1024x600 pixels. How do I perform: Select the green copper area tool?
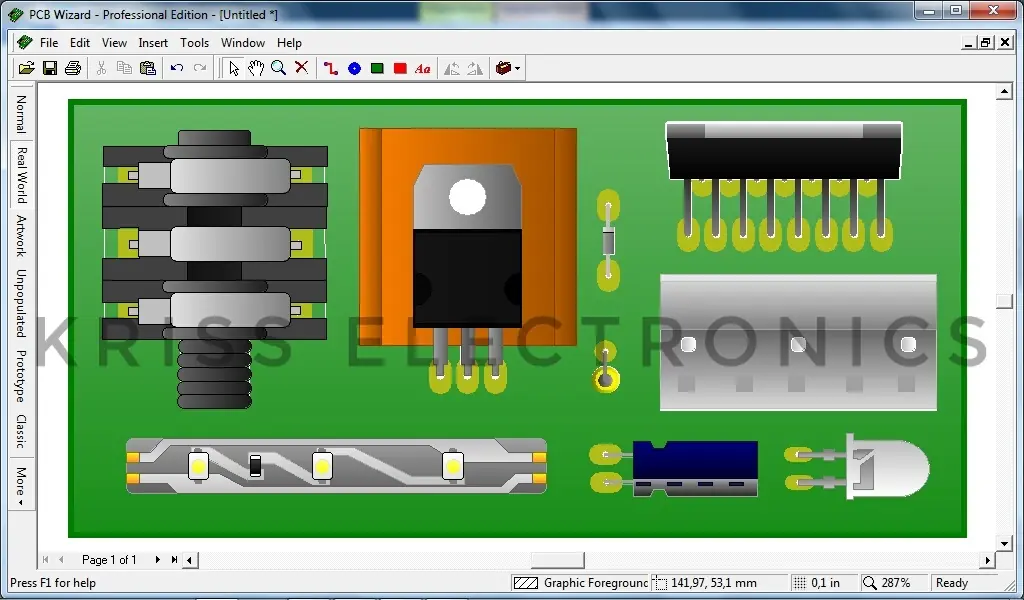[x=377, y=68]
